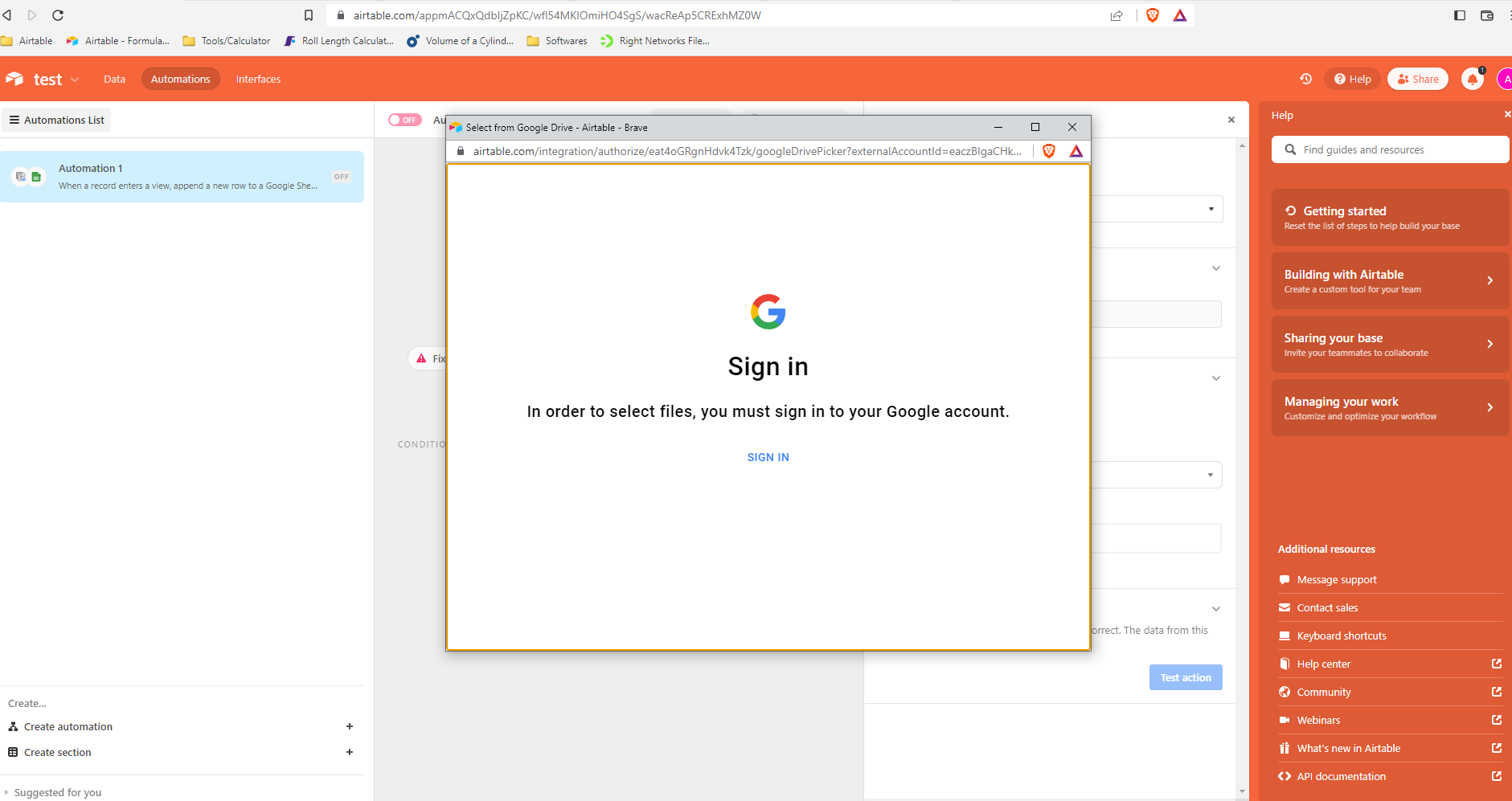Expand Building with Airtable guide

click(x=1390, y=280)
